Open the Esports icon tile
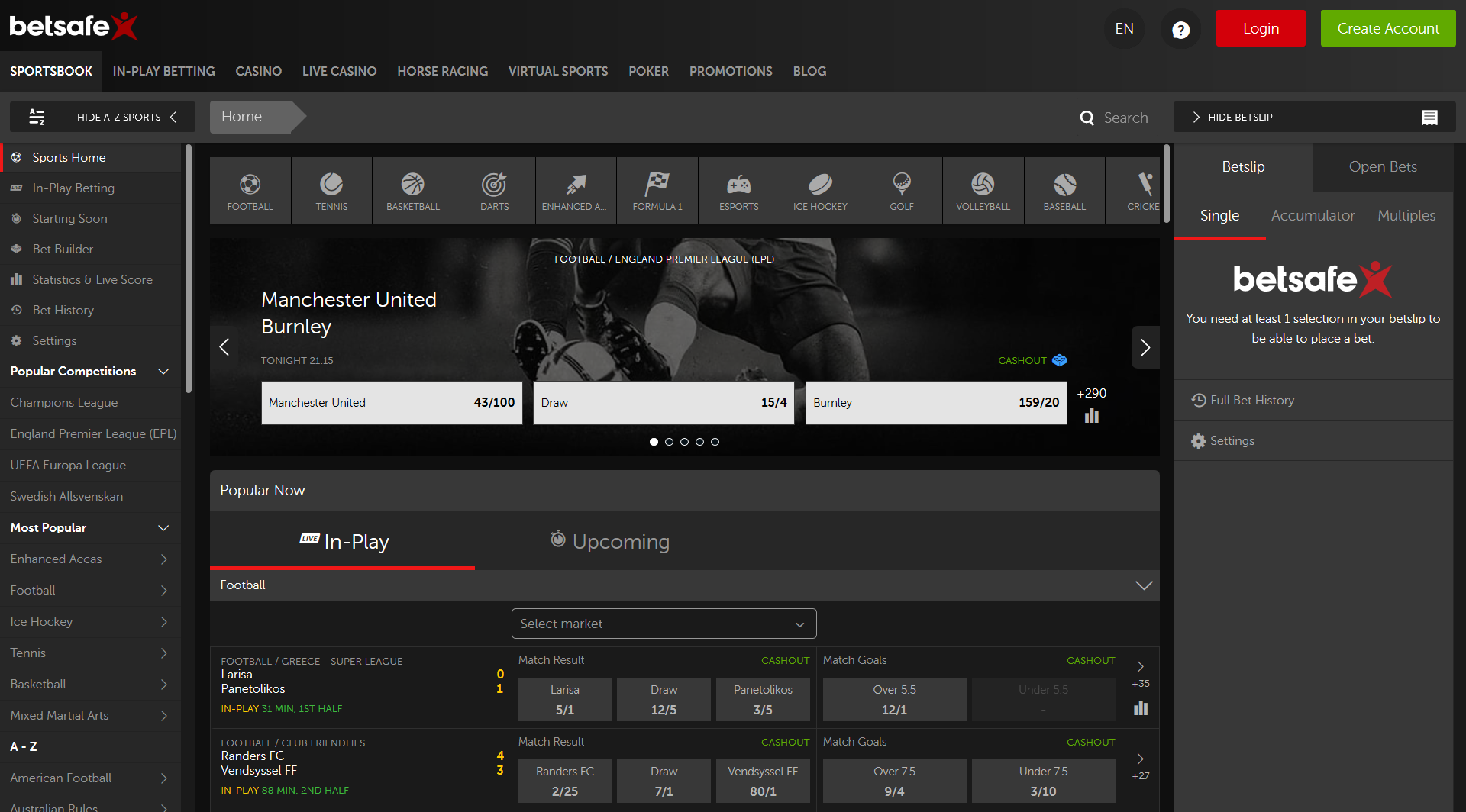Screen dimensions: 1466x812 pos(739,191)
